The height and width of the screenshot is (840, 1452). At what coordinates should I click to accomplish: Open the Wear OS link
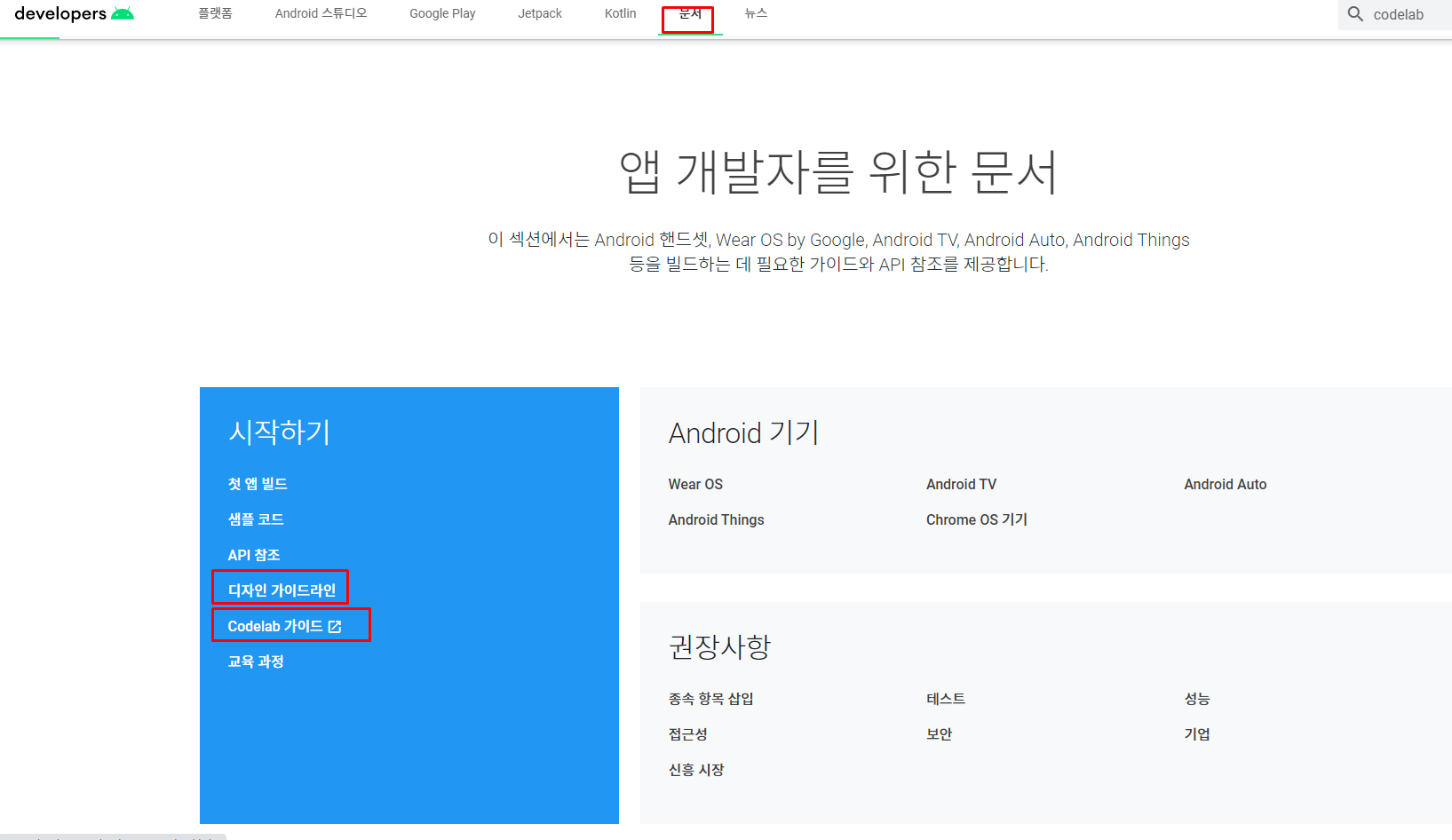695,484
